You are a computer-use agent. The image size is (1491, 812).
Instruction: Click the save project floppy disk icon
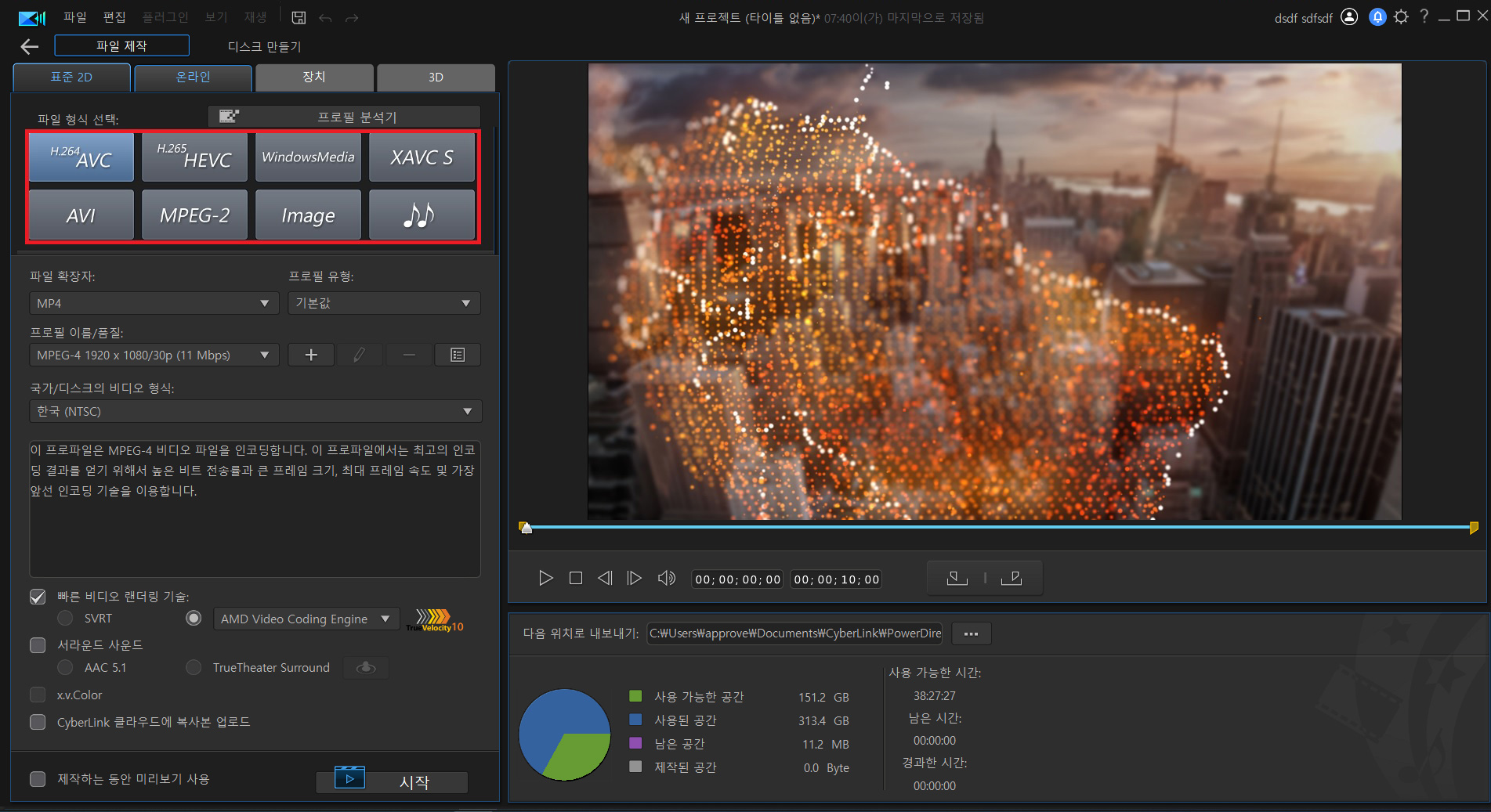tap(299, 17)
